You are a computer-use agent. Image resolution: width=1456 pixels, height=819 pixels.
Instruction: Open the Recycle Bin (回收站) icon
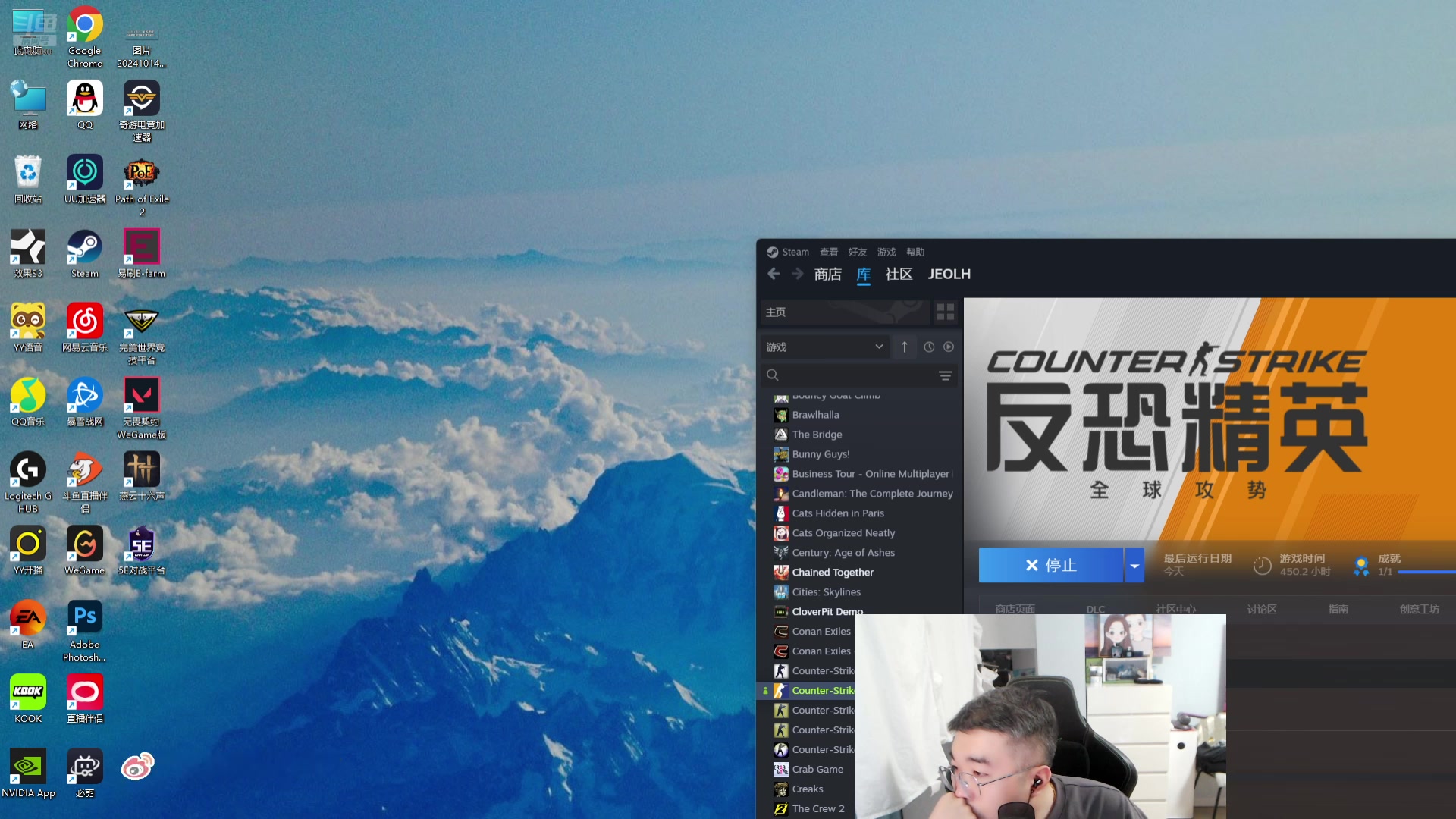[28, 179]
